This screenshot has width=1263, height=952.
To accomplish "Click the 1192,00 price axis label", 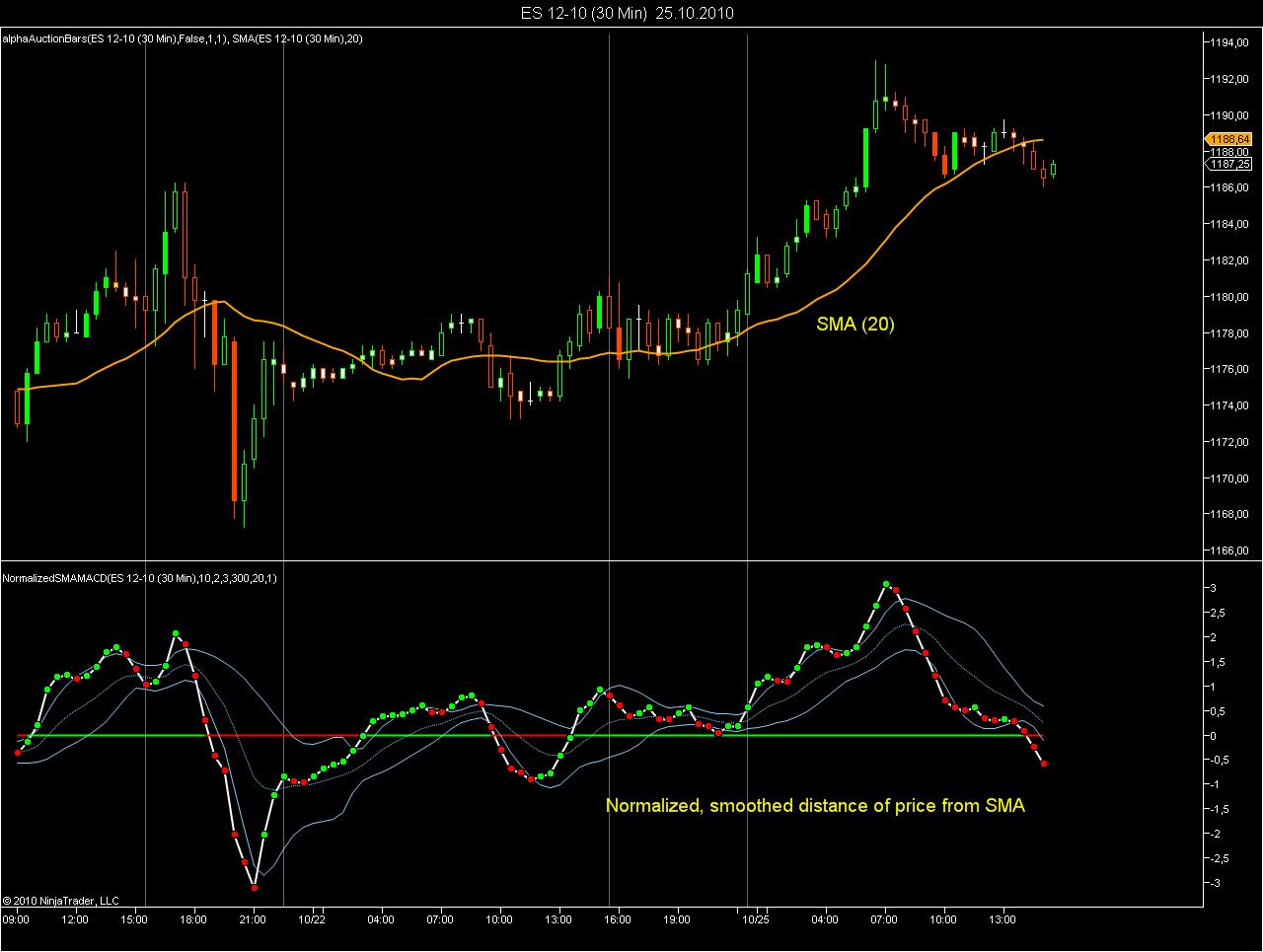I will point(1230,79).
